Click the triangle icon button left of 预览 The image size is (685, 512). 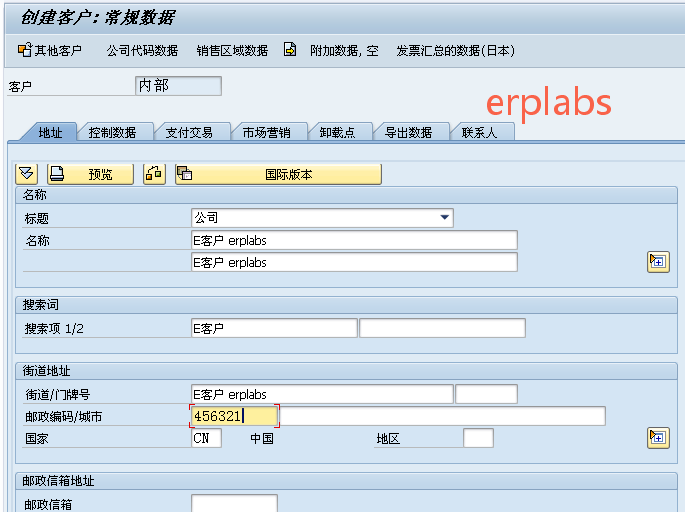26,174
